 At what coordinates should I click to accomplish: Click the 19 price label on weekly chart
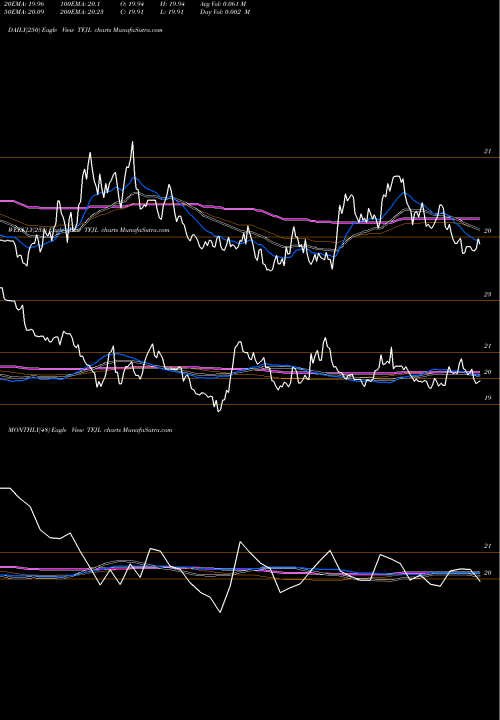click(488, 398)
